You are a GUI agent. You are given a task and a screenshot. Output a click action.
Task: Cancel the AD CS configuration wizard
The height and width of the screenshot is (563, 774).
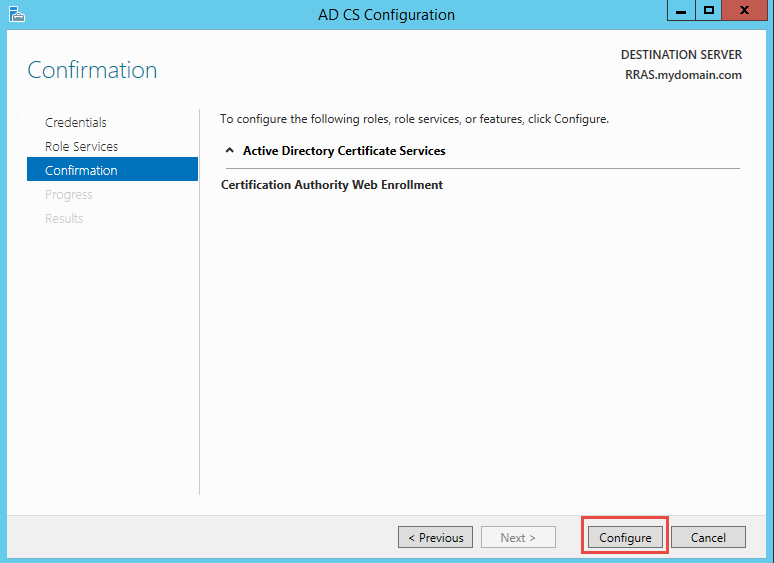click(708, 537)
